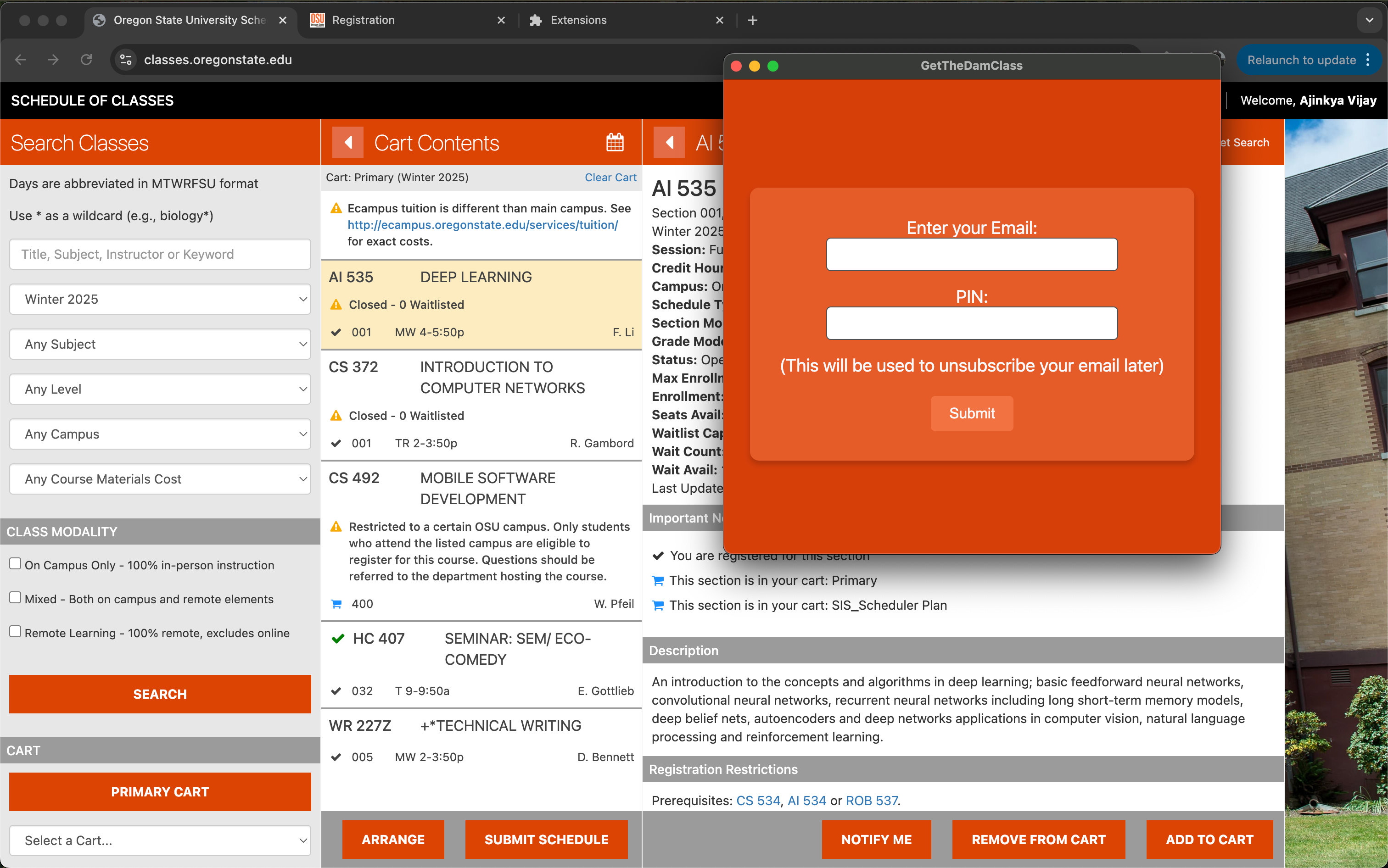Click the back arrow beside Cart Contents
The width and height of the screenshot is (1388, 868).
coord(347,142)
